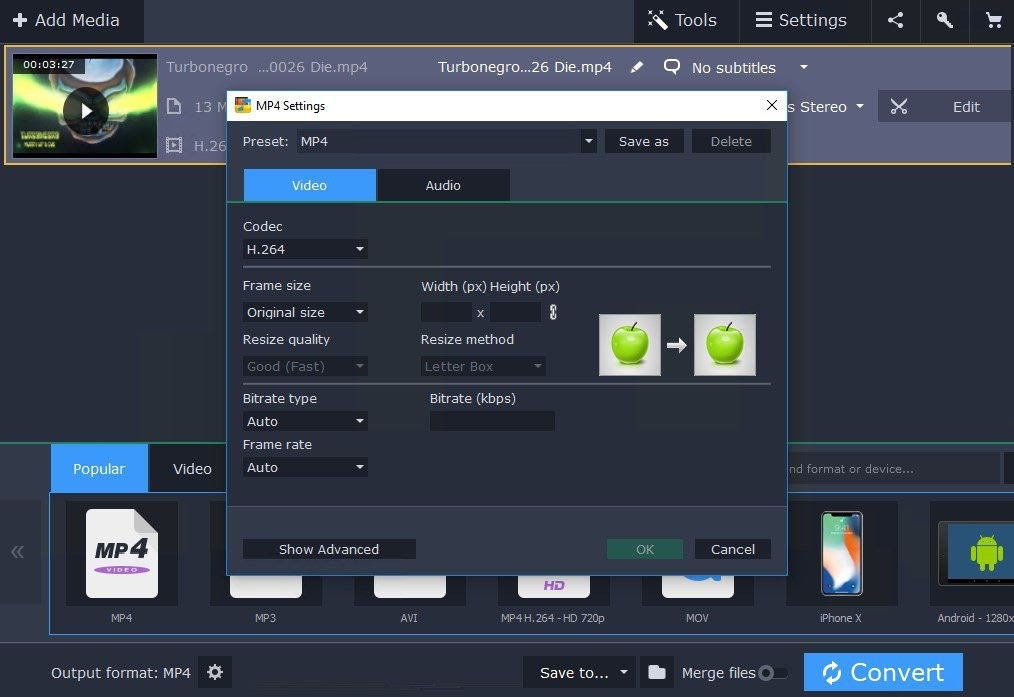
Task: Select the MP4 output format icon
Action: pos(121,553)
